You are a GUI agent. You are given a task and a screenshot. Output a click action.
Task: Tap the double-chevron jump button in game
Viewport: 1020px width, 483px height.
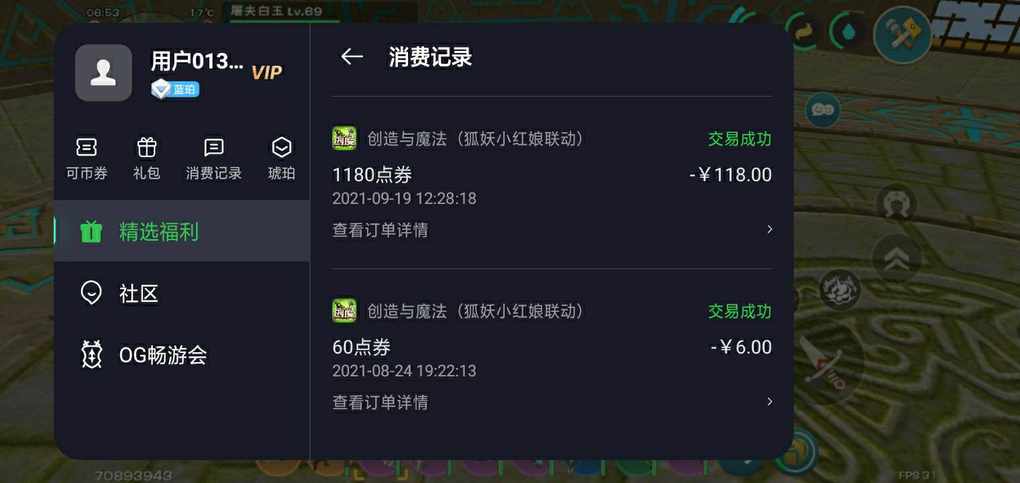point(896,258)
